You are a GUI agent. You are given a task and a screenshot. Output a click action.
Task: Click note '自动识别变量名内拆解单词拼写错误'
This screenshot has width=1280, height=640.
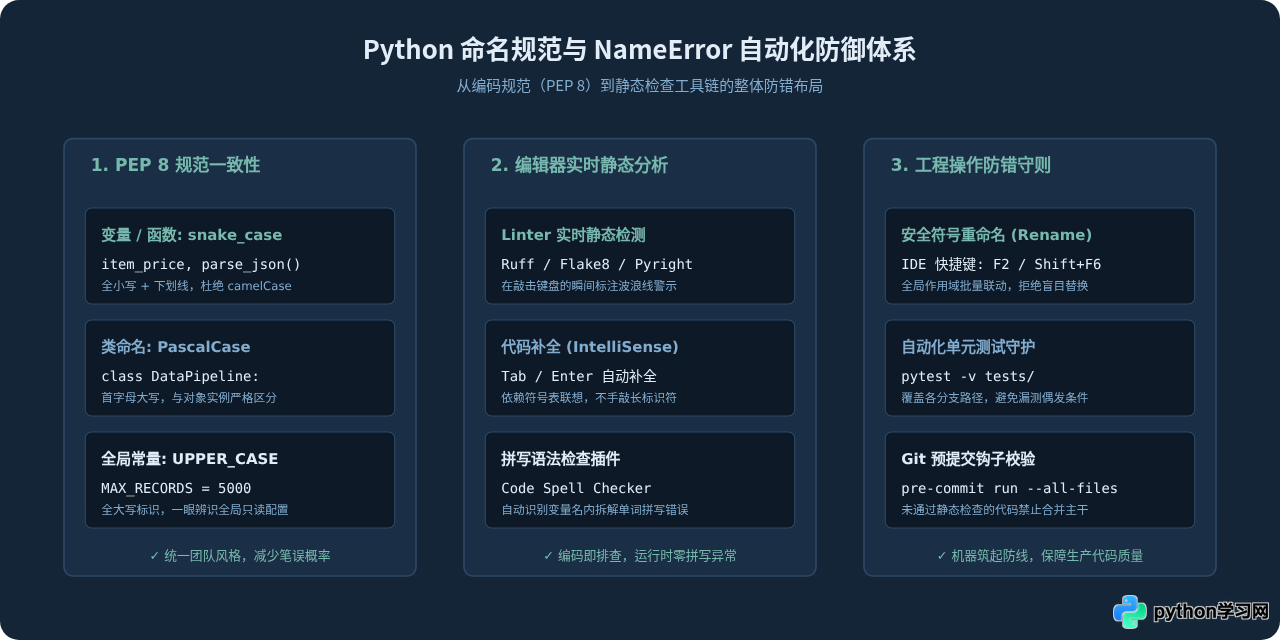pos(595,510)
